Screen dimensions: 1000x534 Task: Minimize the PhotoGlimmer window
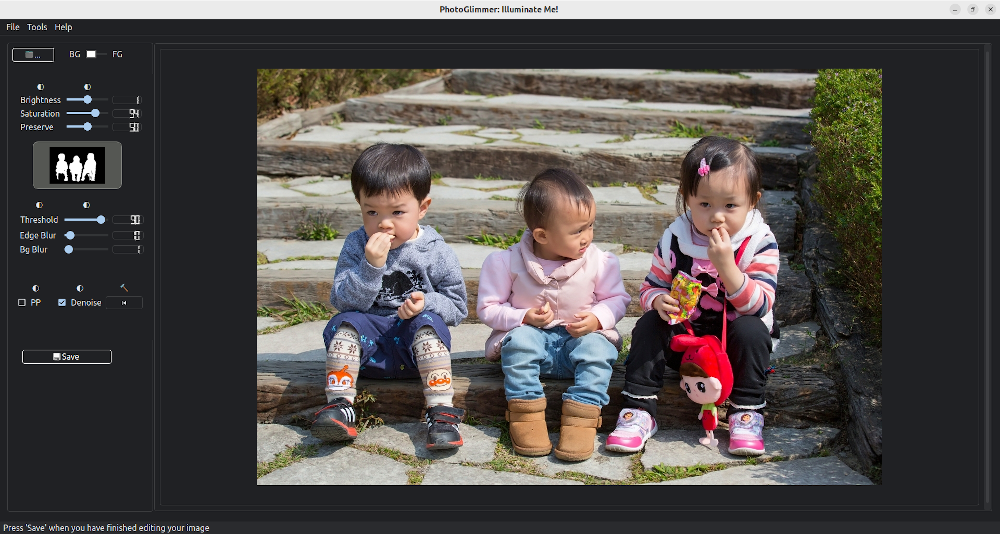point(955,9)
